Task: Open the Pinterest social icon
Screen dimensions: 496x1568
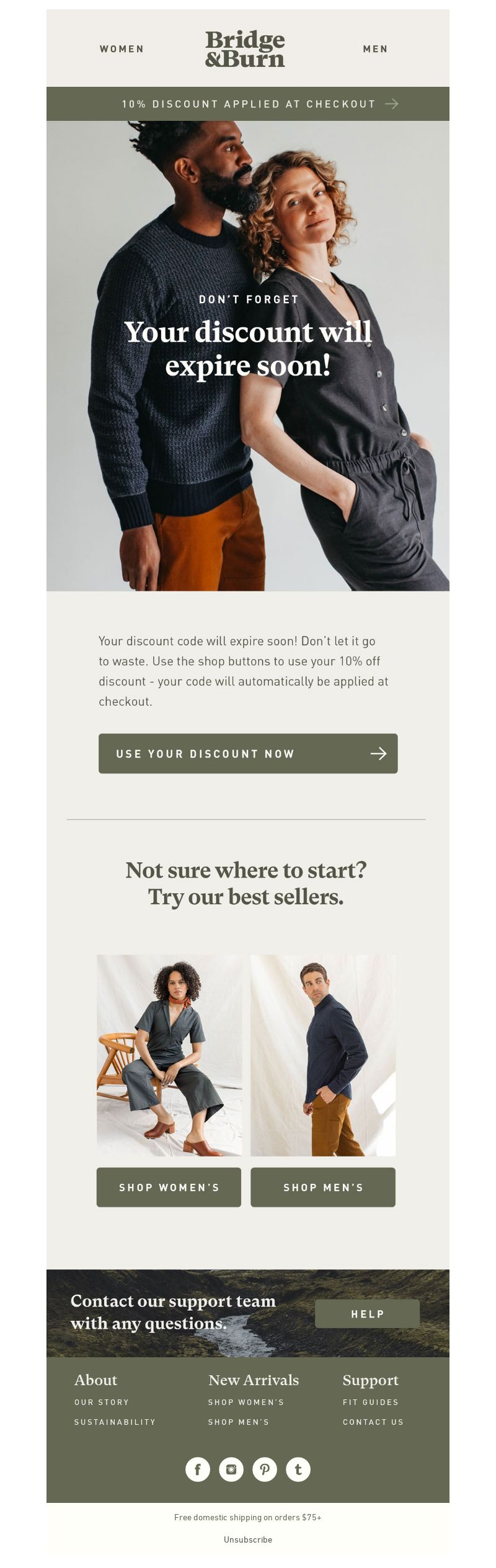Action: [265, 1469]
